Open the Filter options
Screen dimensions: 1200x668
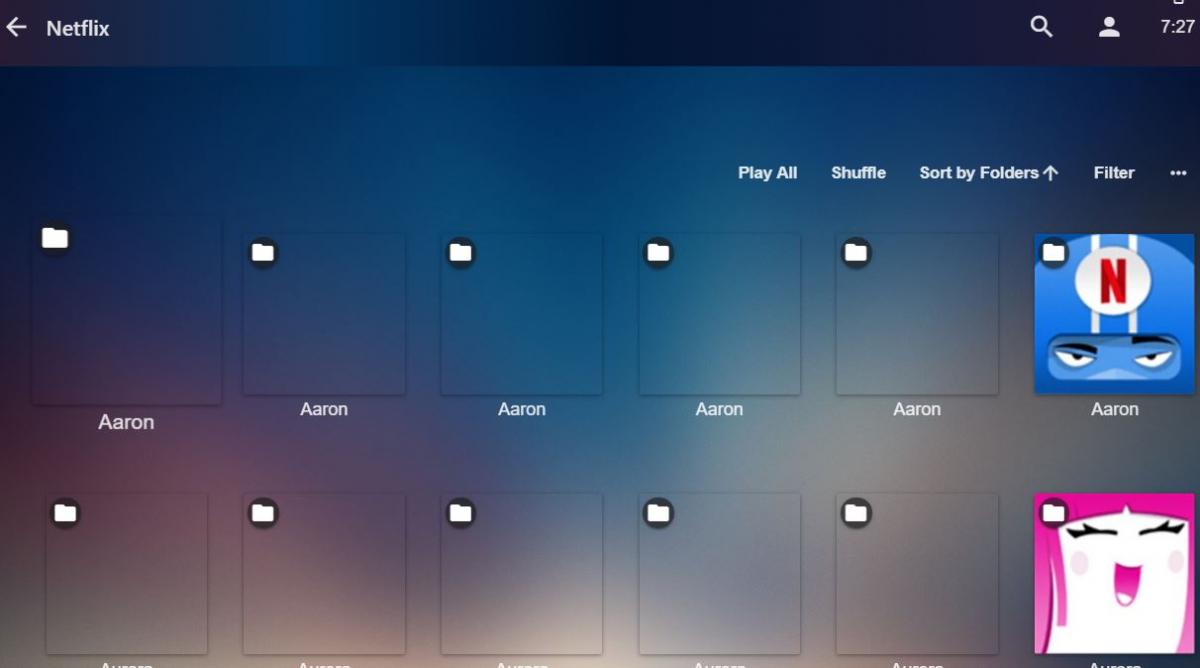click(x=1114, y=173)
